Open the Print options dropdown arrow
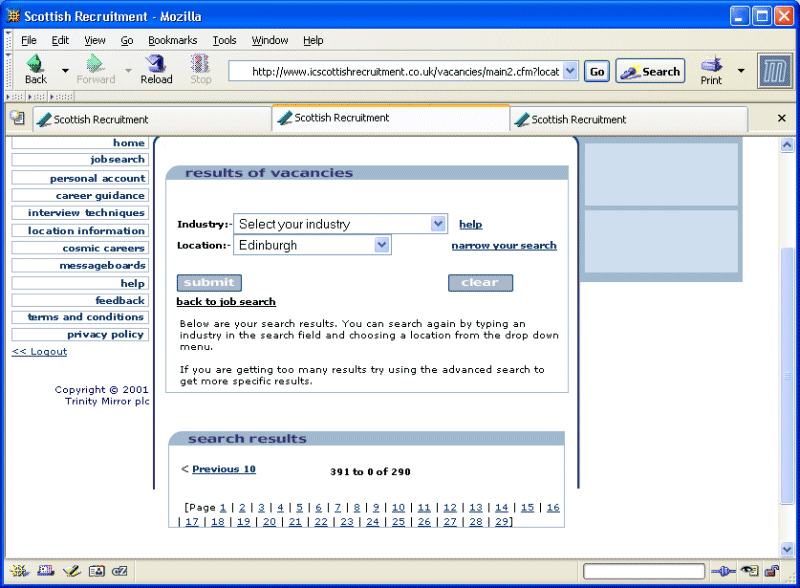800x588 pixels. click(x=741, y=70)
